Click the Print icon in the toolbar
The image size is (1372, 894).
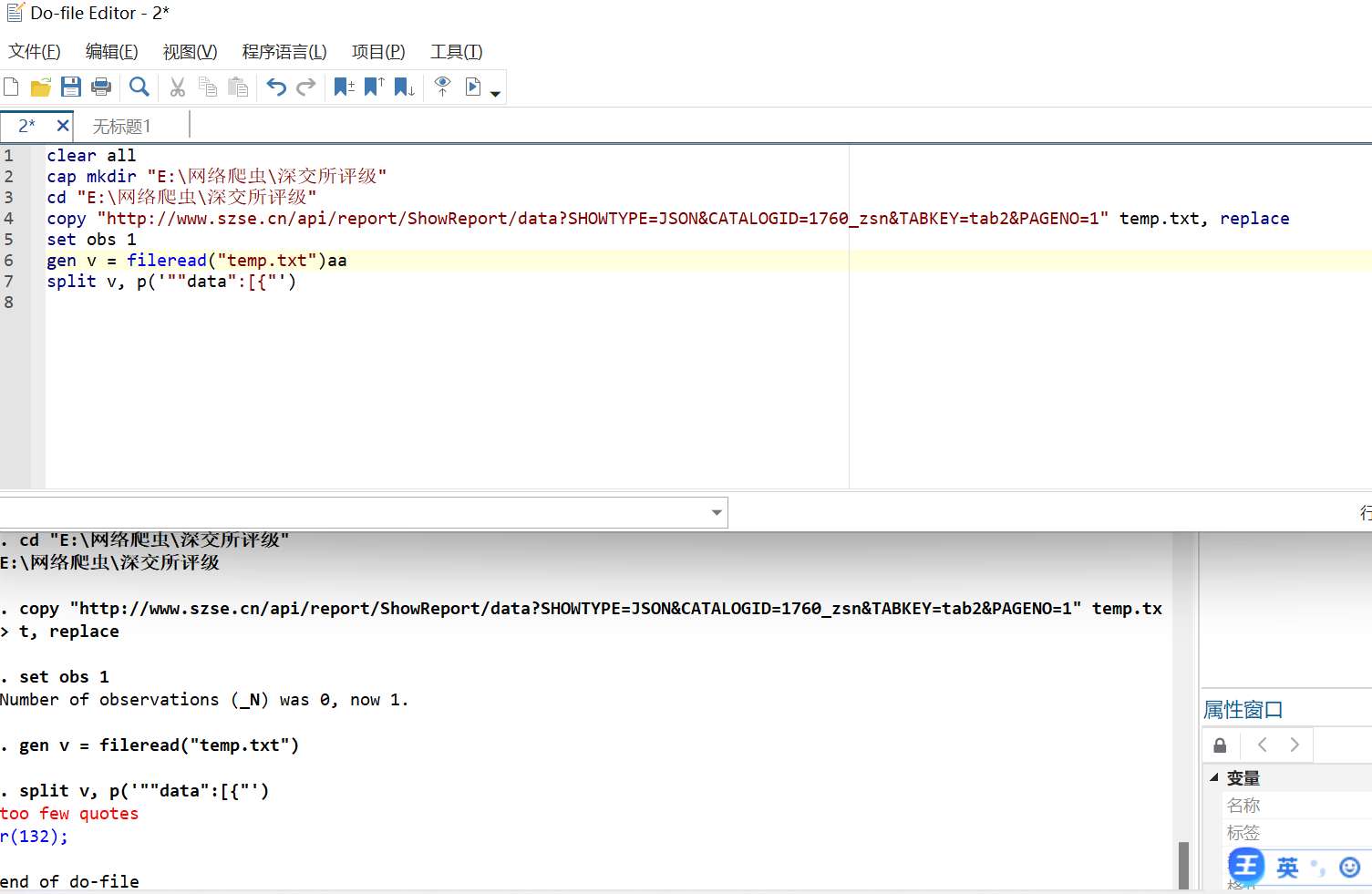(101, 87)
